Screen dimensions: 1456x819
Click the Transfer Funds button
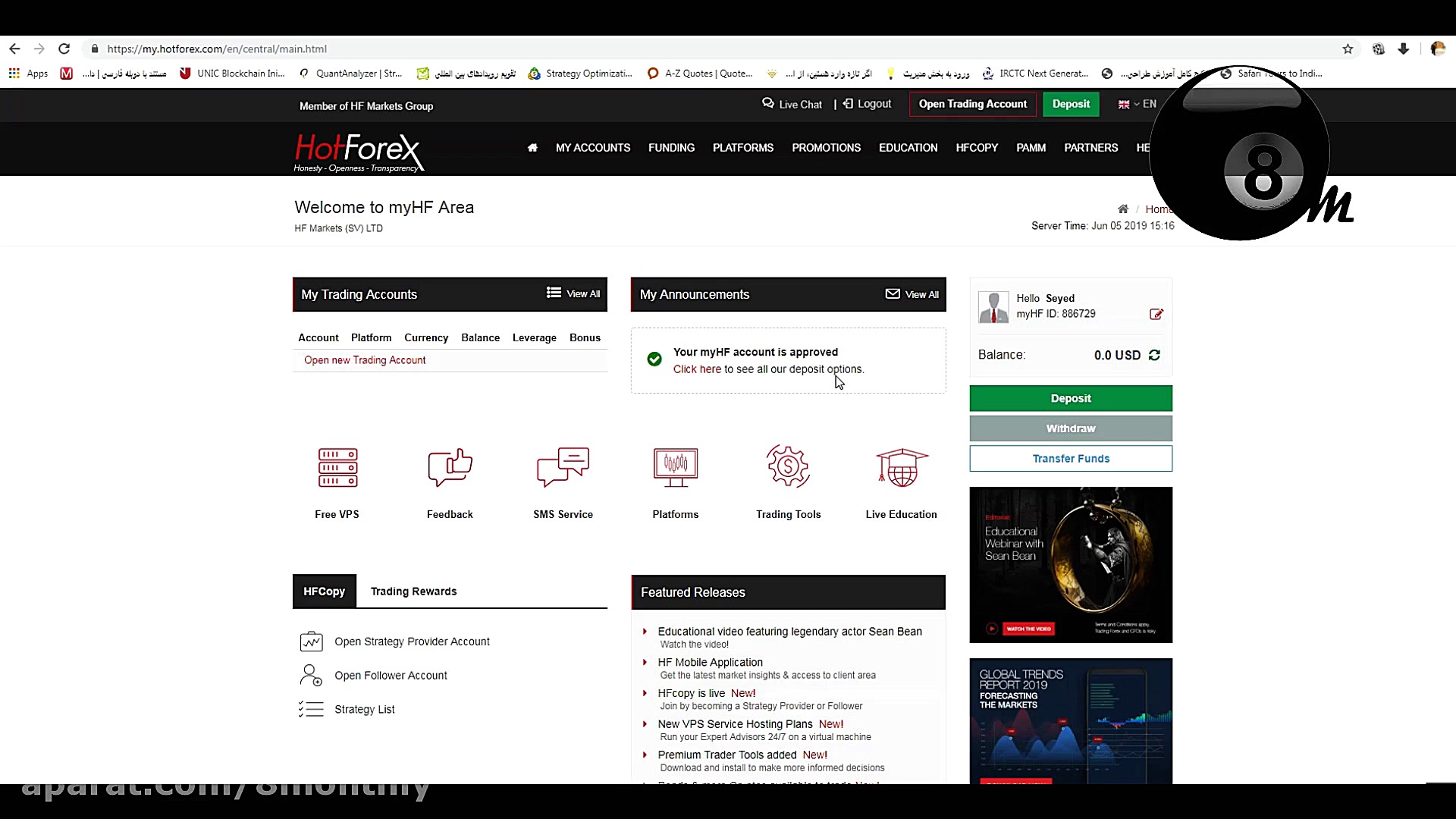(x=1071, y=459)
